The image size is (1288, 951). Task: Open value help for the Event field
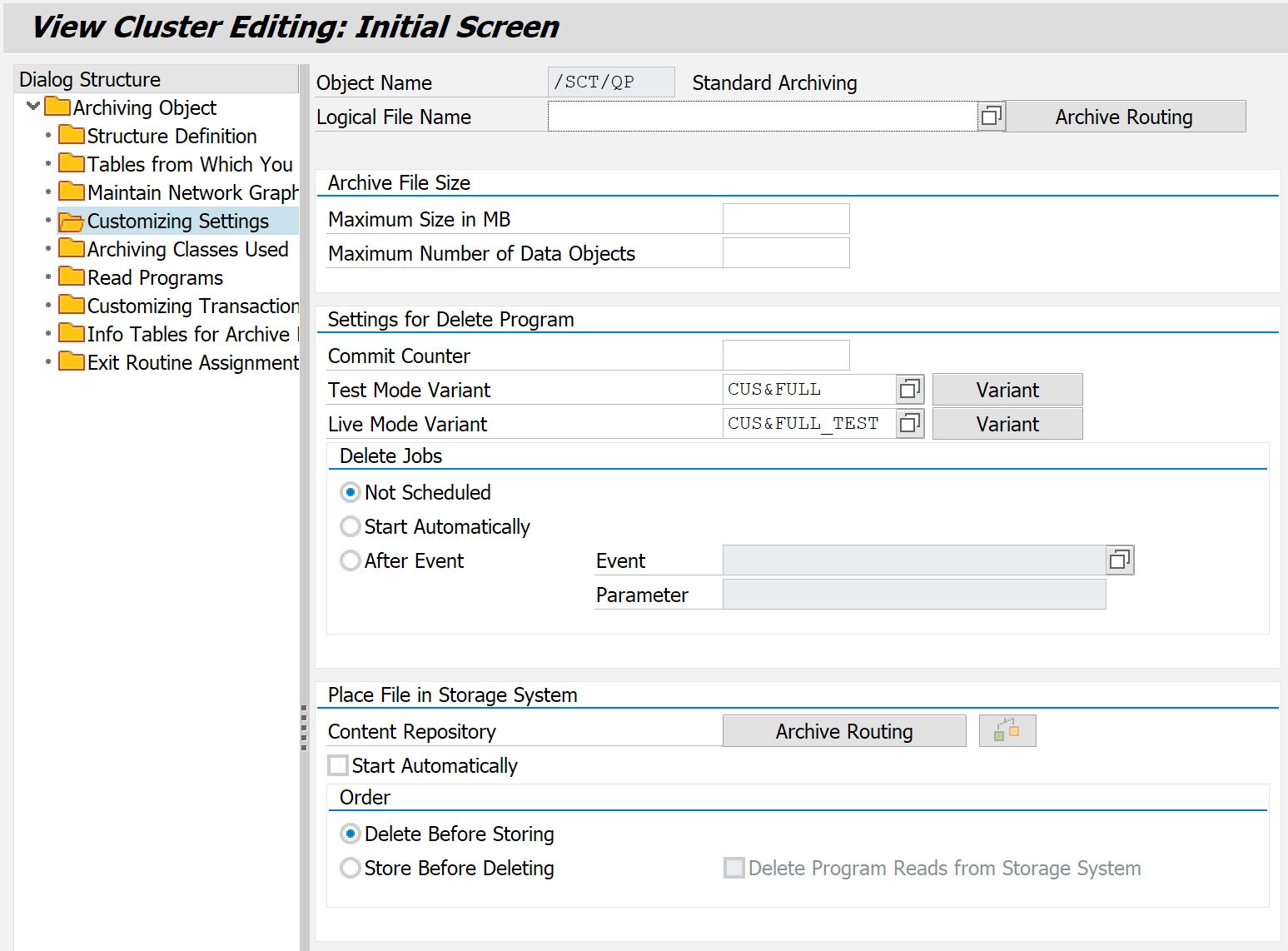[1120, 560]
